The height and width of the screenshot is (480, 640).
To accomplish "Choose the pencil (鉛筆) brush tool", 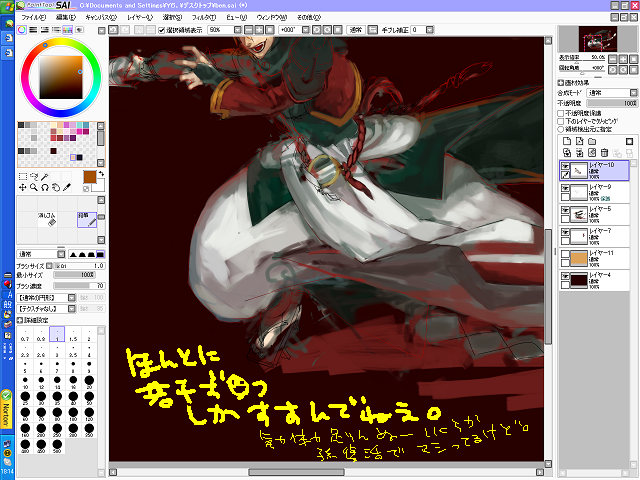I will (87, 220).
